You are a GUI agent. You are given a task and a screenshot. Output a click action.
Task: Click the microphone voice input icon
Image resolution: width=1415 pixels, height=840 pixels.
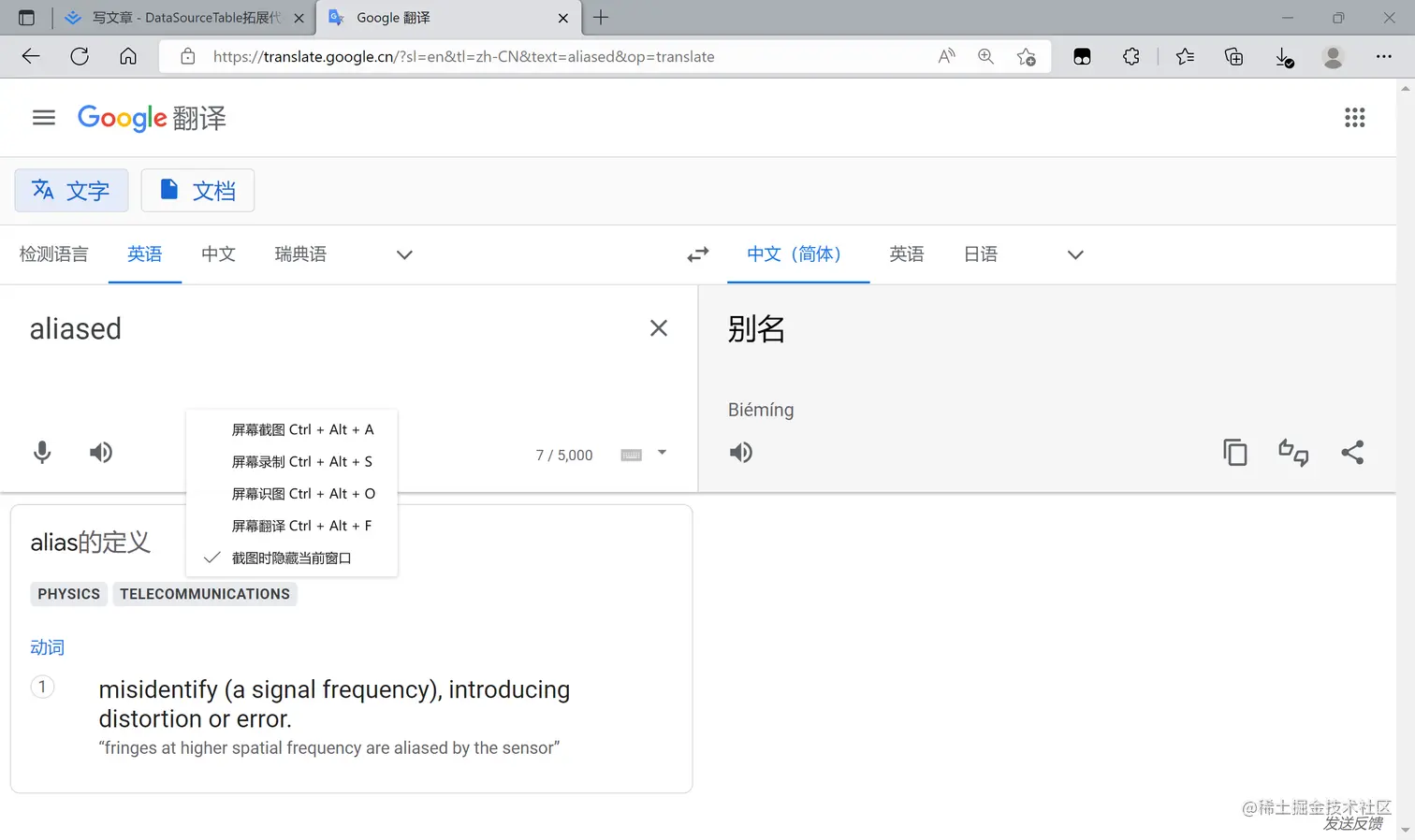click(x=42, y=453)
